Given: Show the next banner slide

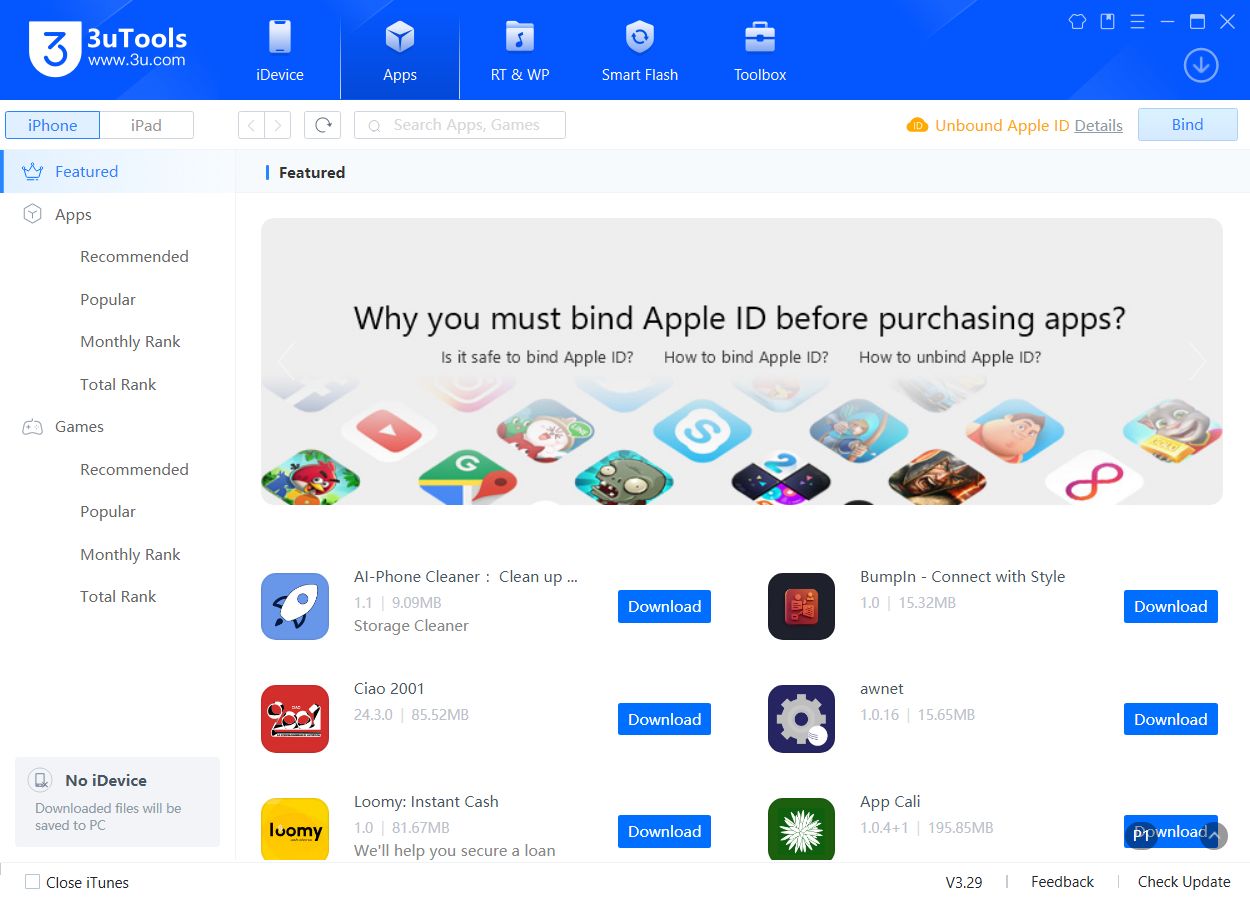Looking at the screenshot, I should click(1197, 361).
